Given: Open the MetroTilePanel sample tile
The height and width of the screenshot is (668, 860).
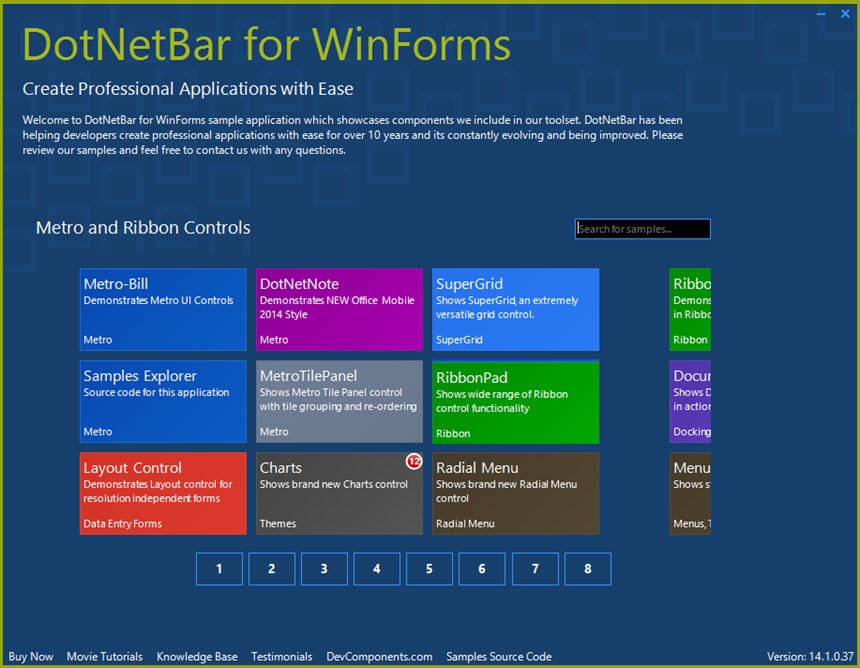Looking at the screenshot, I should [339, 401].
